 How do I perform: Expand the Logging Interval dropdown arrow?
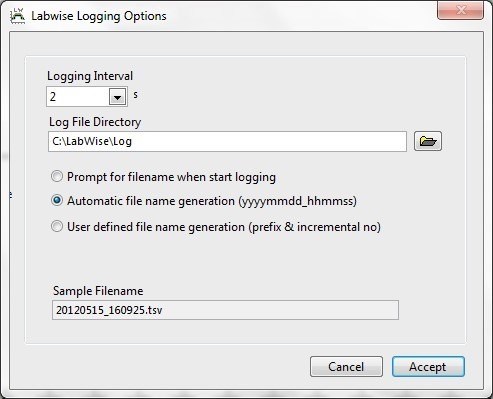[117, 97]
